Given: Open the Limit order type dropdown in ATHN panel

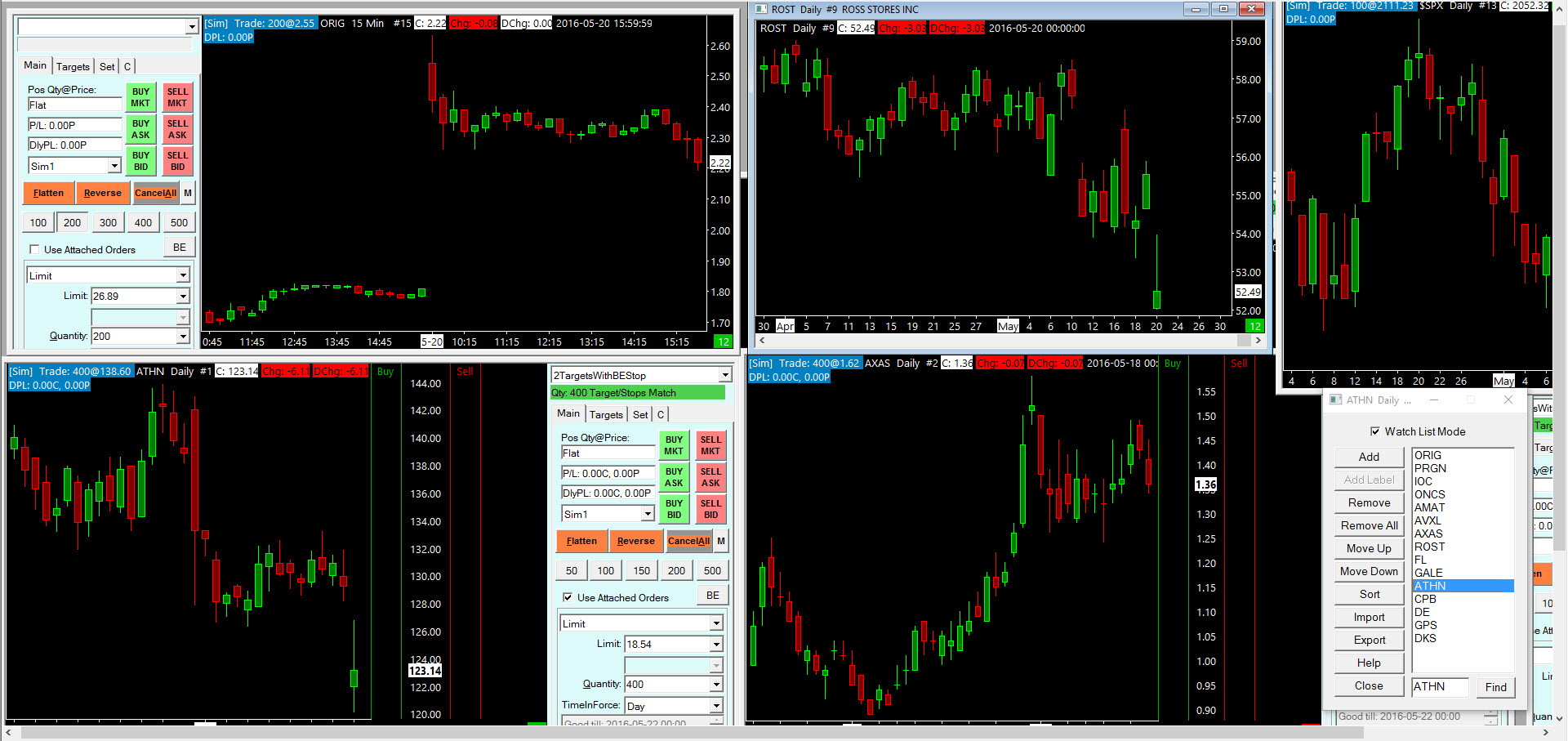Looking at the screenshot, I should tap(716, 623).
